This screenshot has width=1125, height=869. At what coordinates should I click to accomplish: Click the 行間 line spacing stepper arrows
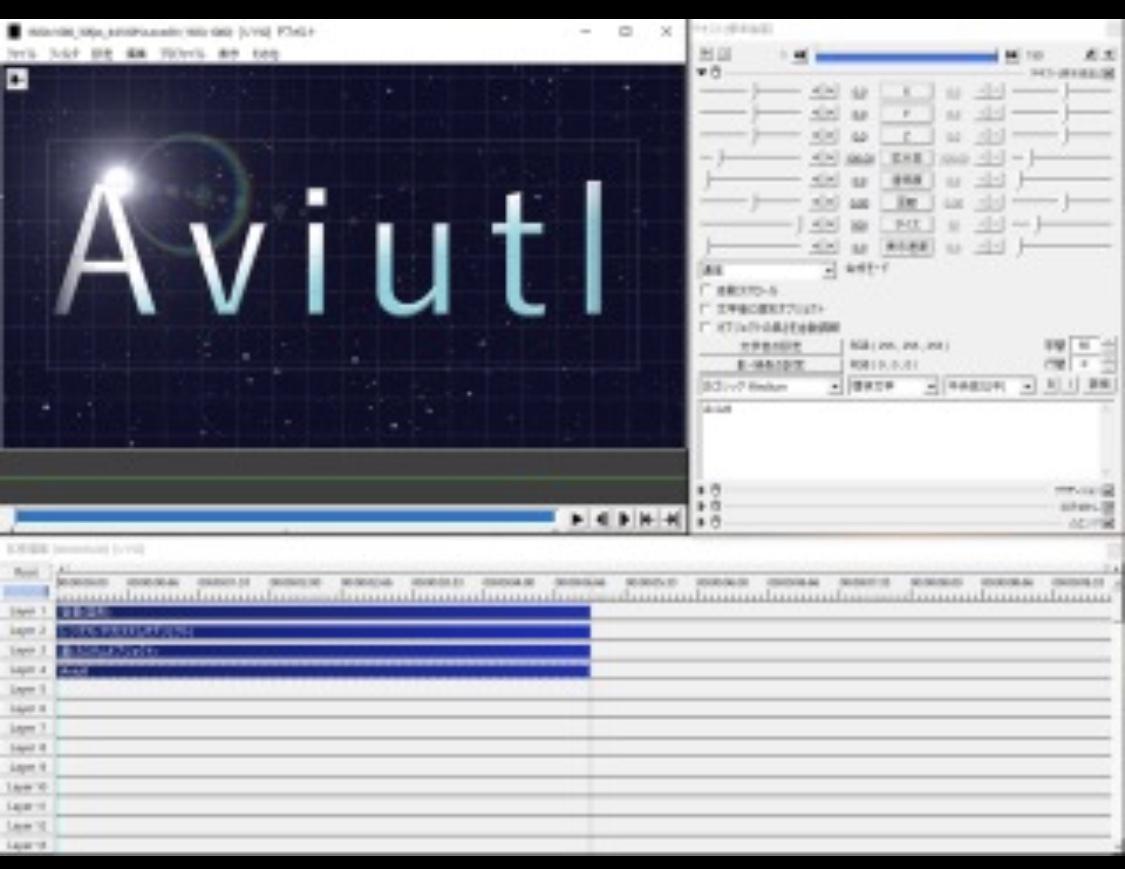pyautogui.click(x=1109, y=365)
